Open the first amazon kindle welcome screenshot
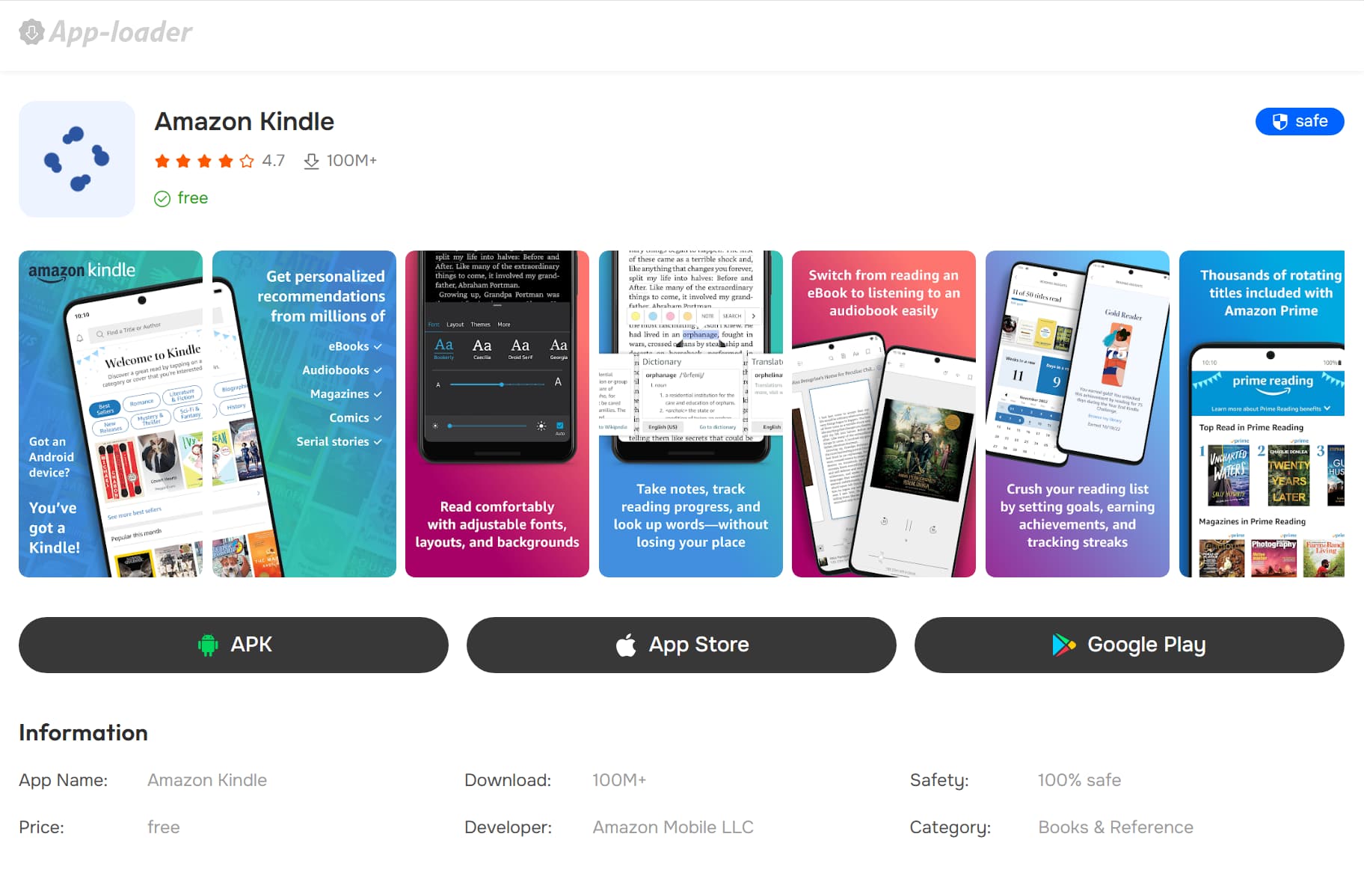 111,414
